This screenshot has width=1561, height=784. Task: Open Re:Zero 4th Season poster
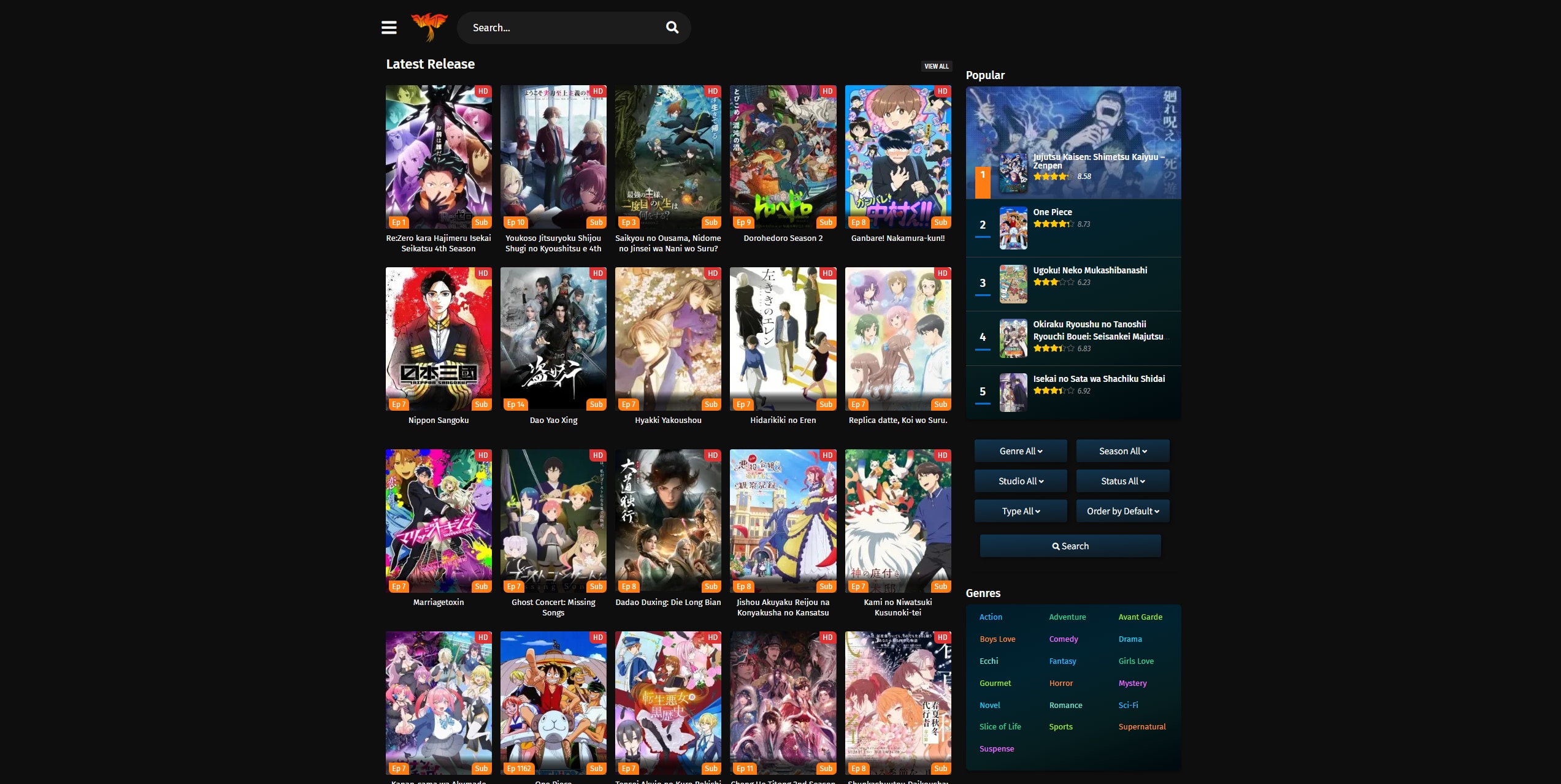(x=439, y=157)
